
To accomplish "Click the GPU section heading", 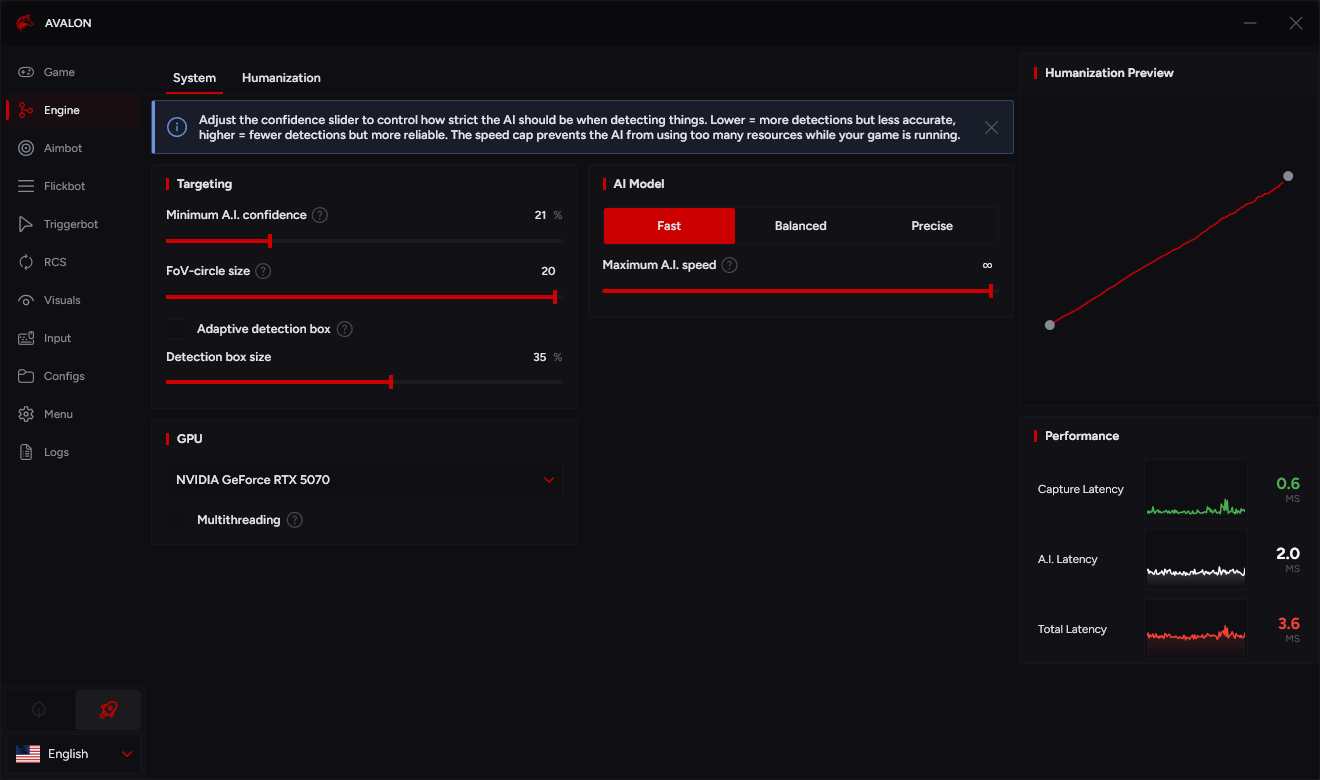I will coord(190,439).
